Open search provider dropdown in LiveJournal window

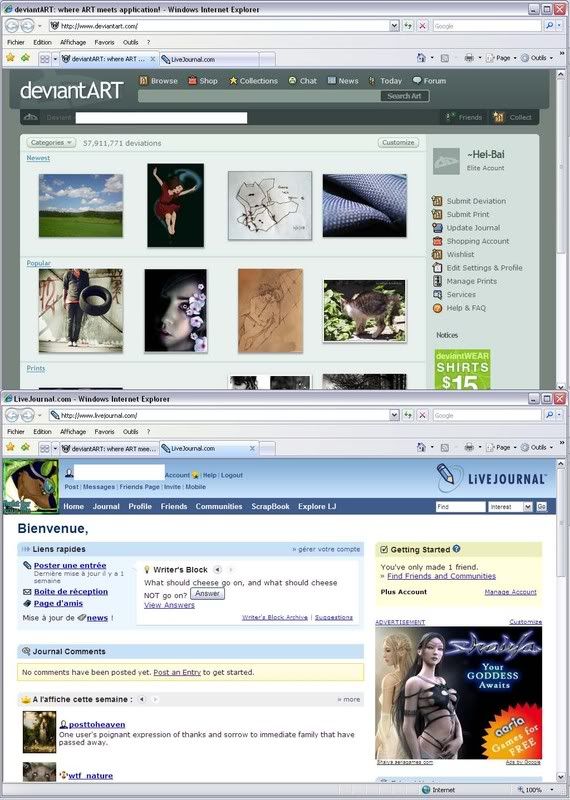(561, 415)
